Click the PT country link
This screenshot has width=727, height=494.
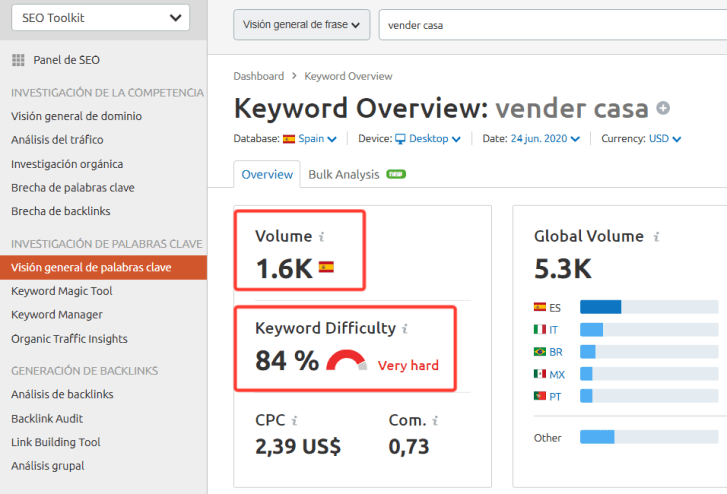click(x=555, y=397)
